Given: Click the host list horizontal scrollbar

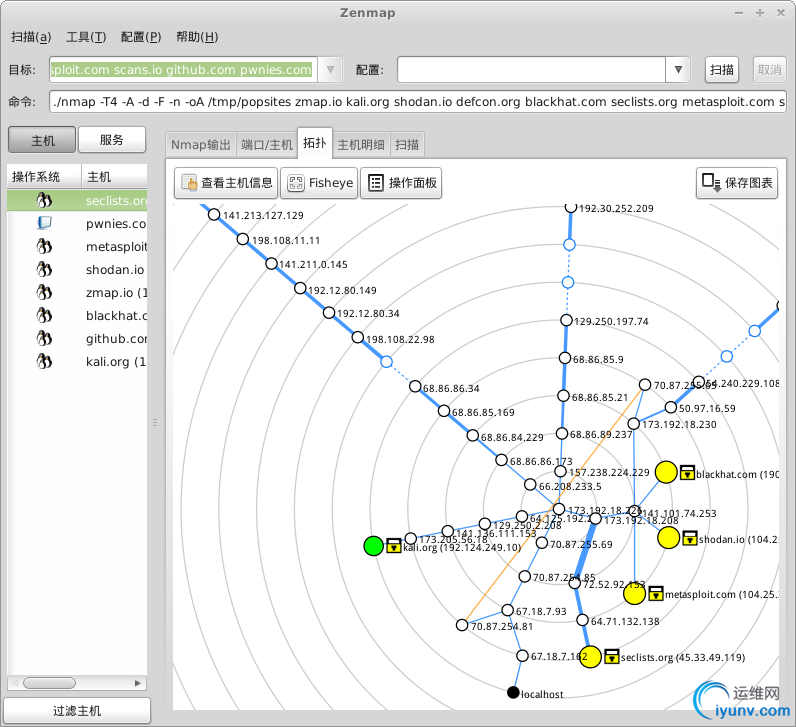Looking at the screenshot, I should [x=49, y=683].
